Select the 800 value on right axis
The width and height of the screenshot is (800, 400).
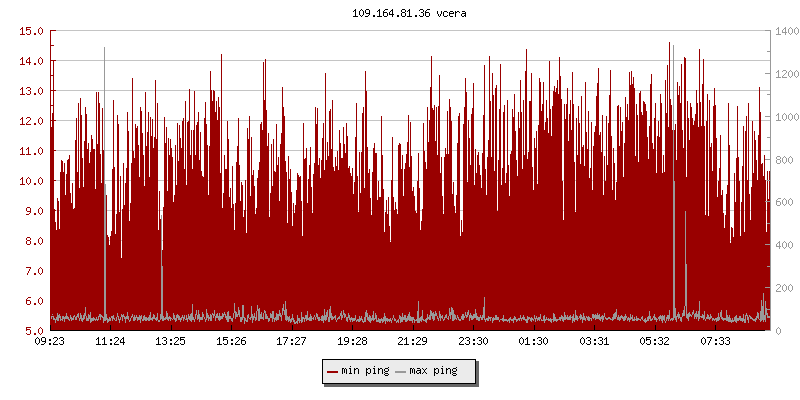pyautogui.click(x=783, y=160)
